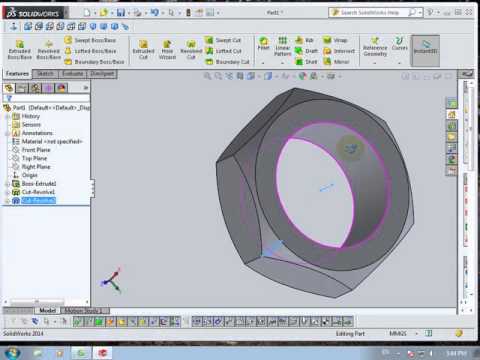Open Reference Geometry tools
480x360 pixels.
[375, 47]
